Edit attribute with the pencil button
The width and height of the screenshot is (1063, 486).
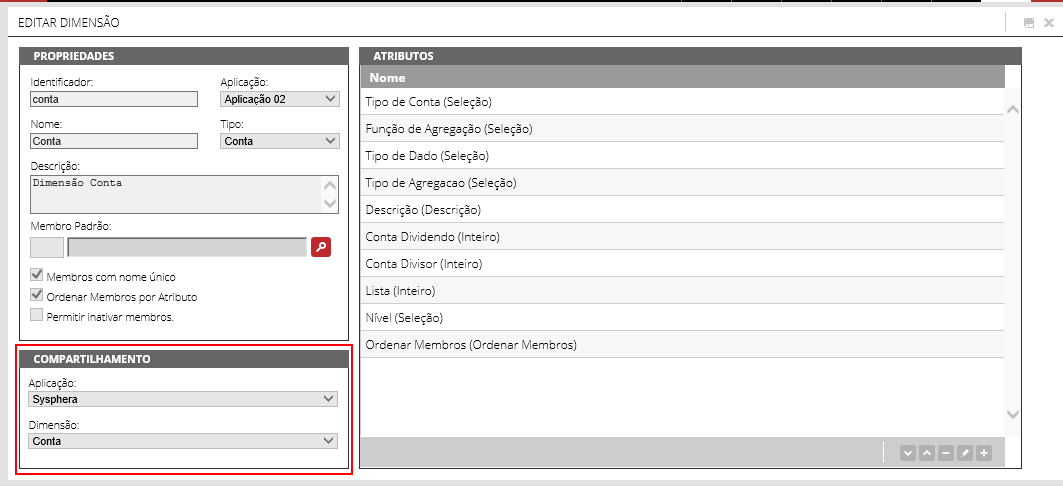click(965, 452)
